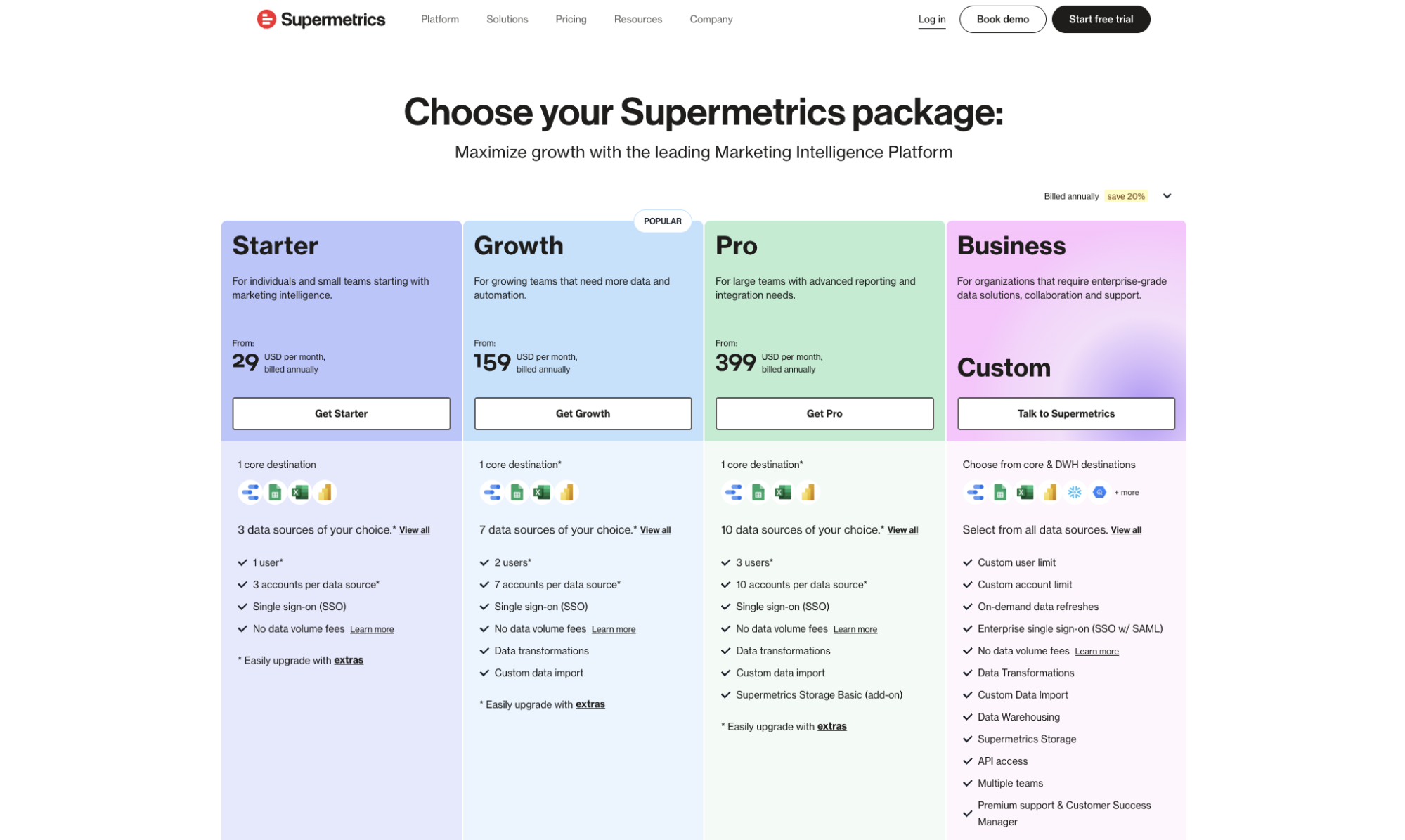
Task: Select the Looker Studio icon in Growth plan
Action: (x=493, y=492)
